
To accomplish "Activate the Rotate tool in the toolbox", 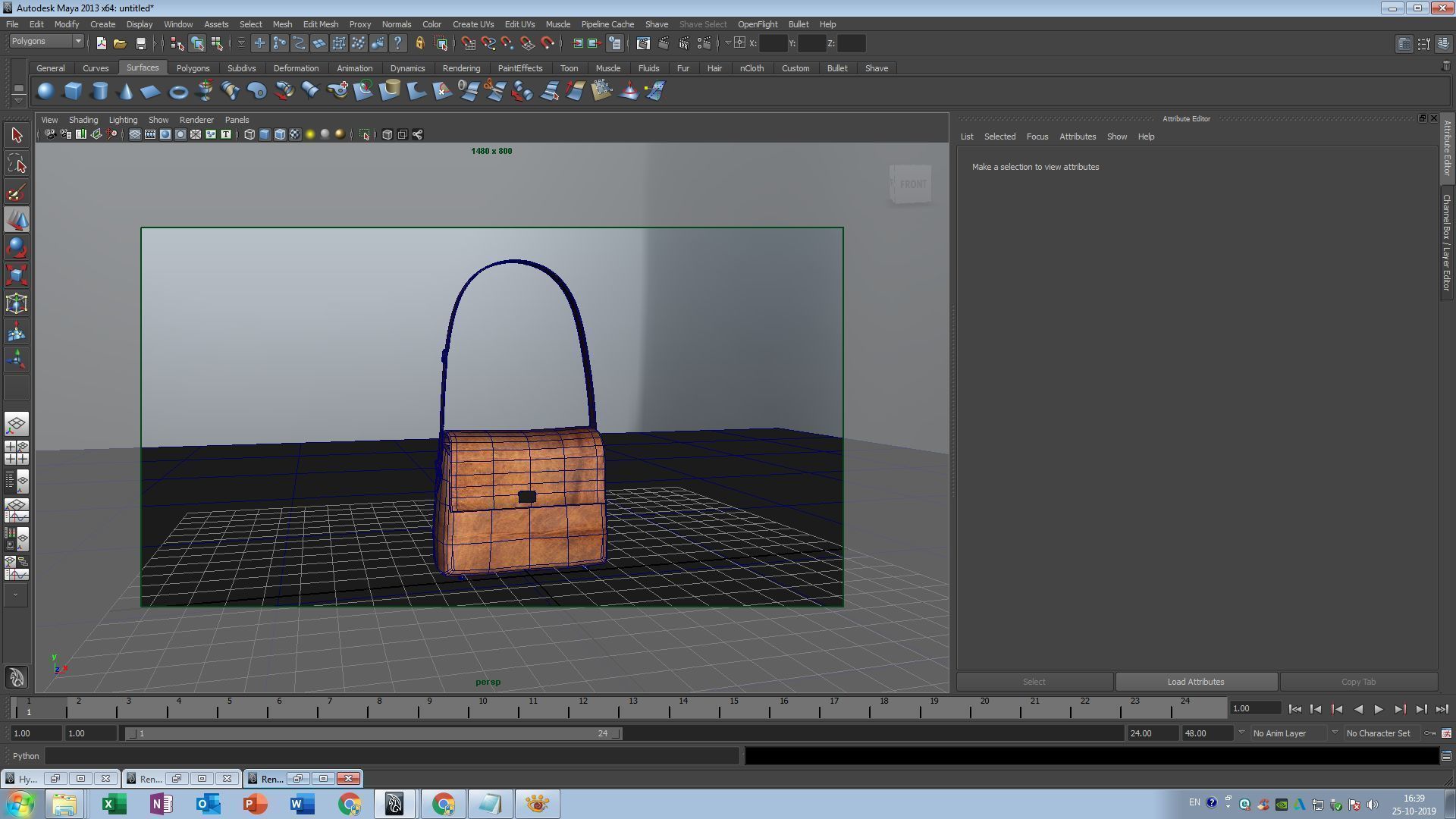I will (x=17, y=248).
